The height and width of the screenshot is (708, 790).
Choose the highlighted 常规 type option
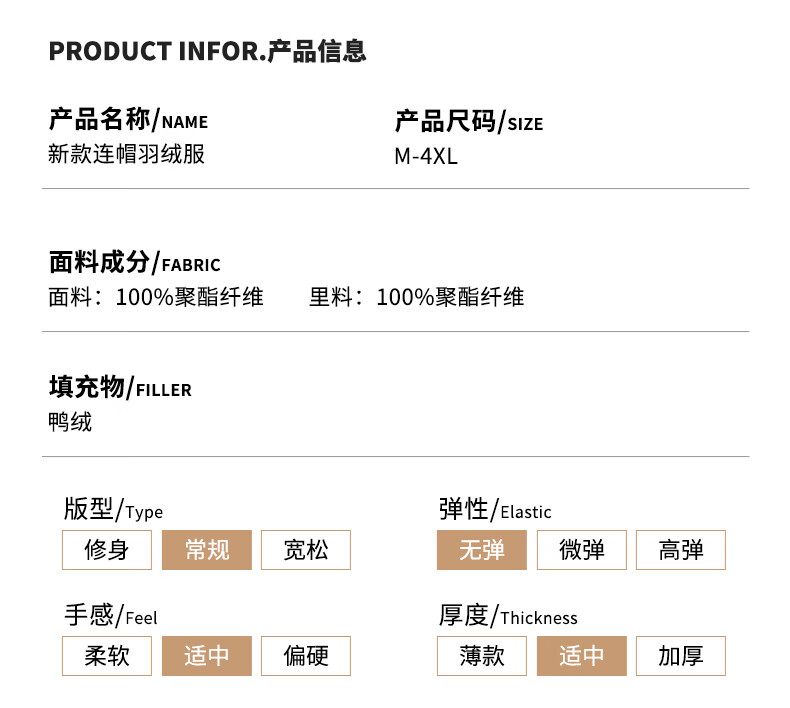pyautogui.click(x=207, y=550)
